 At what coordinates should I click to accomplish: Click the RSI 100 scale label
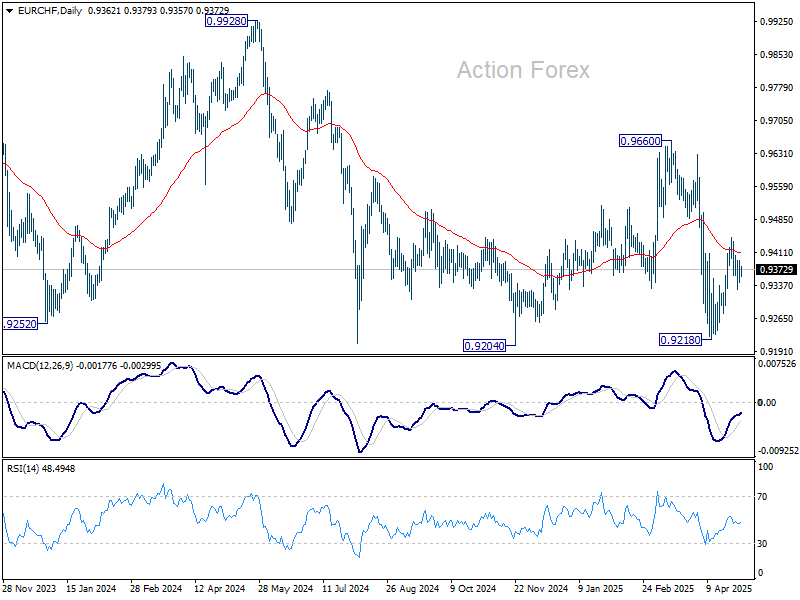(765, 467)
